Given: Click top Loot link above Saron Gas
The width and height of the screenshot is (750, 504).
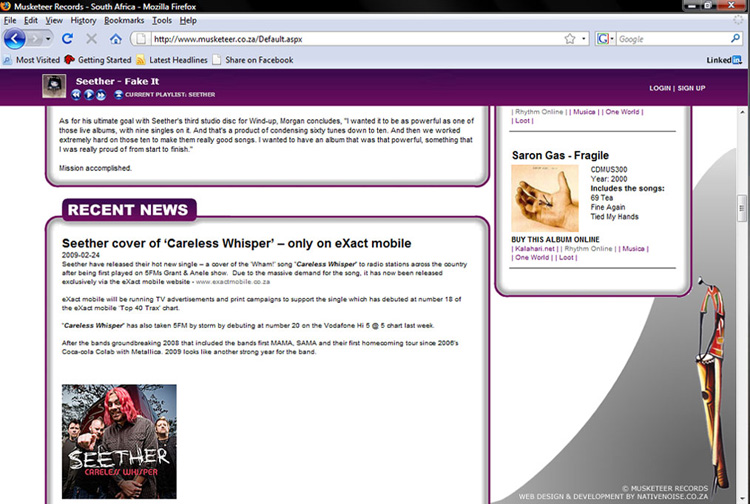Looking at the screenshot, I should tap(522, 121).
